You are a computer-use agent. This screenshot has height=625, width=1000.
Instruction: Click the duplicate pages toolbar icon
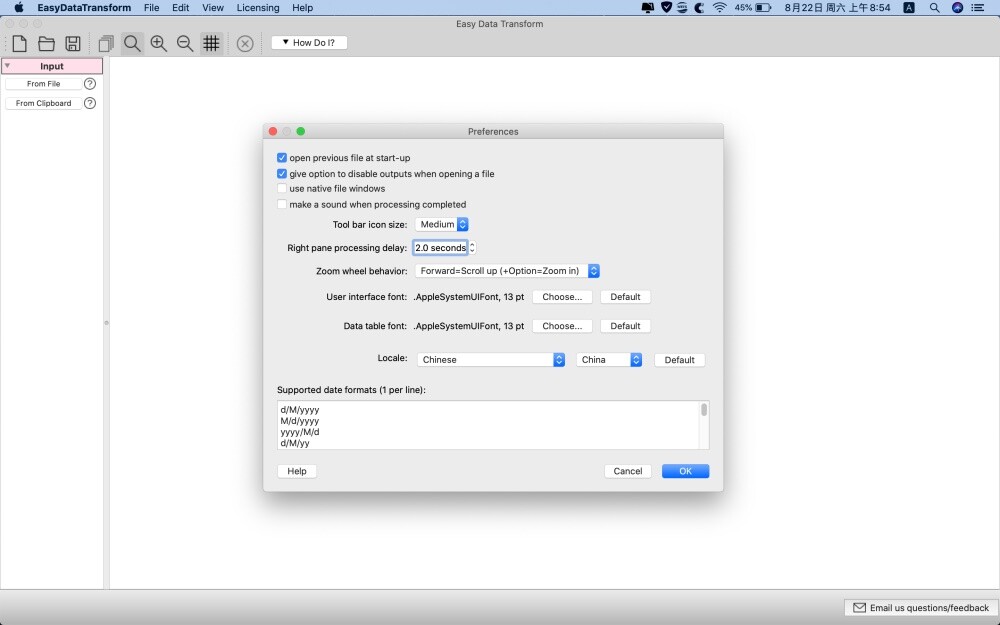[106, 43]
